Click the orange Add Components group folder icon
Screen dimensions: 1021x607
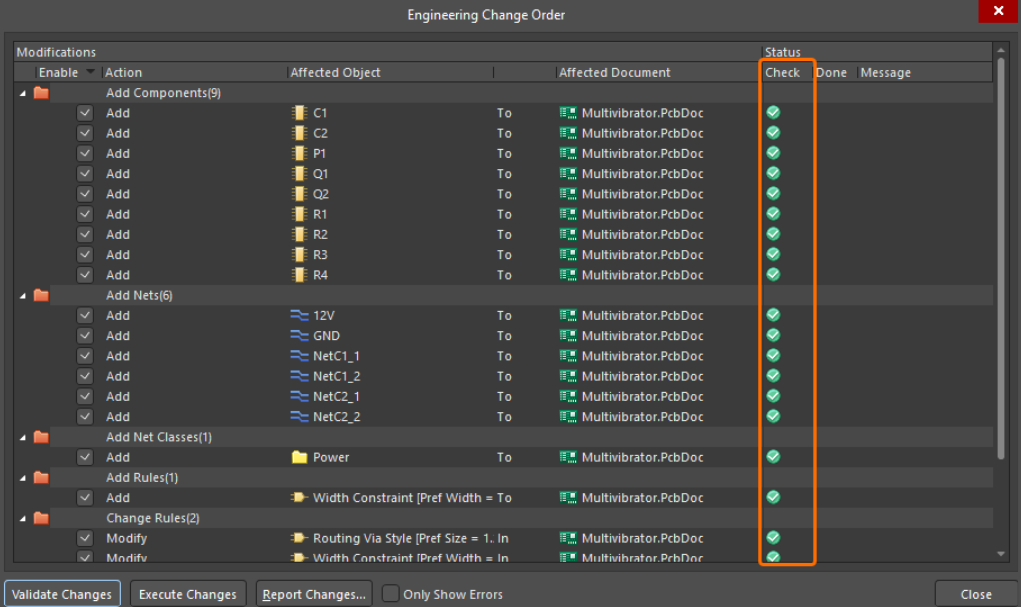41,93
